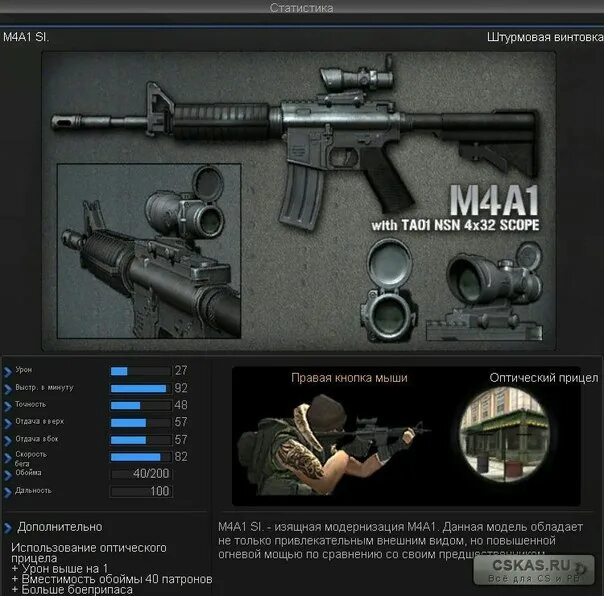
Task: Click the fire rate value 92
Action: click(x=181, y=388)
